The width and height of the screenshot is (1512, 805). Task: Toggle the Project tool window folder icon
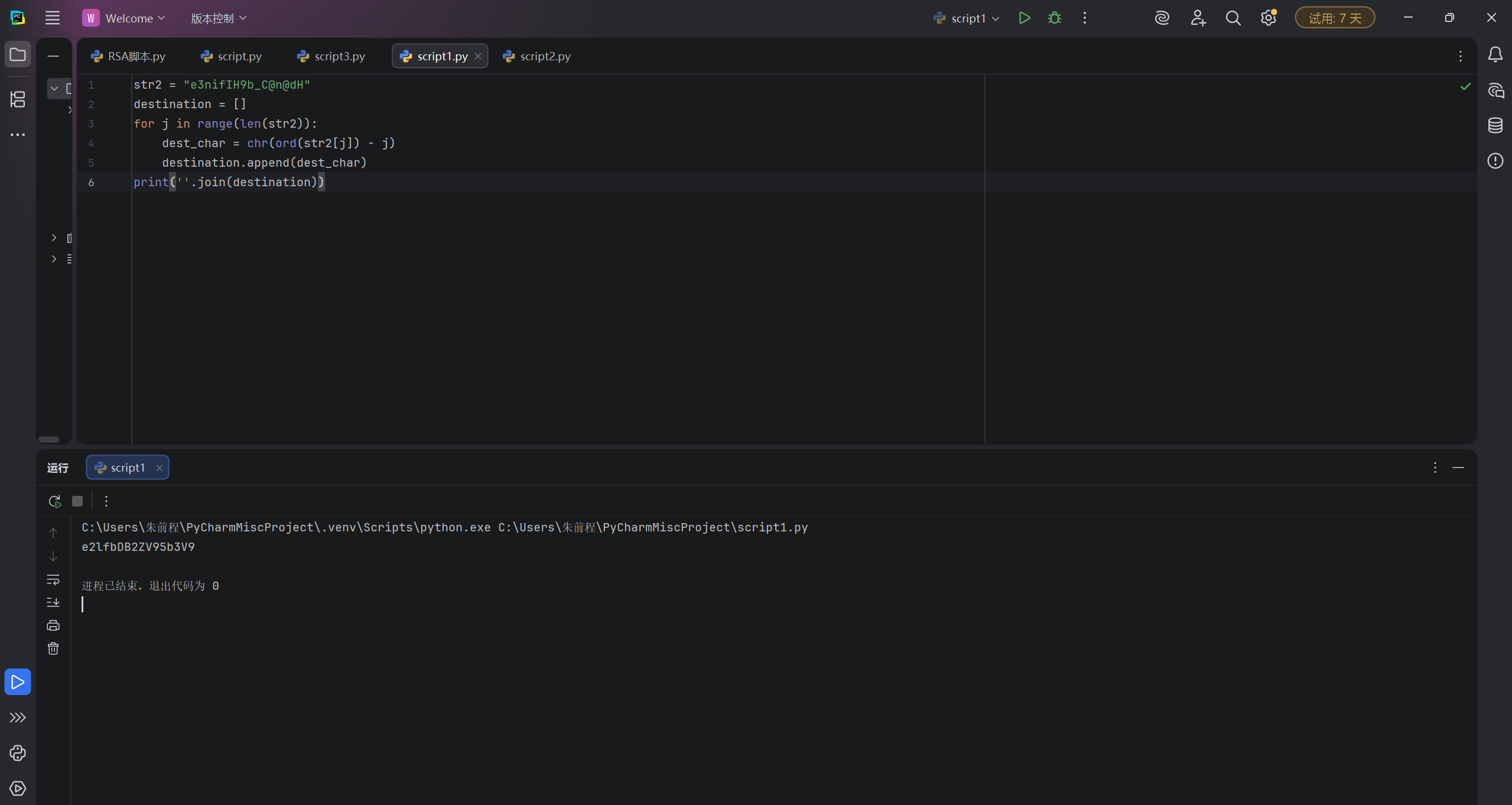[18, 55]
